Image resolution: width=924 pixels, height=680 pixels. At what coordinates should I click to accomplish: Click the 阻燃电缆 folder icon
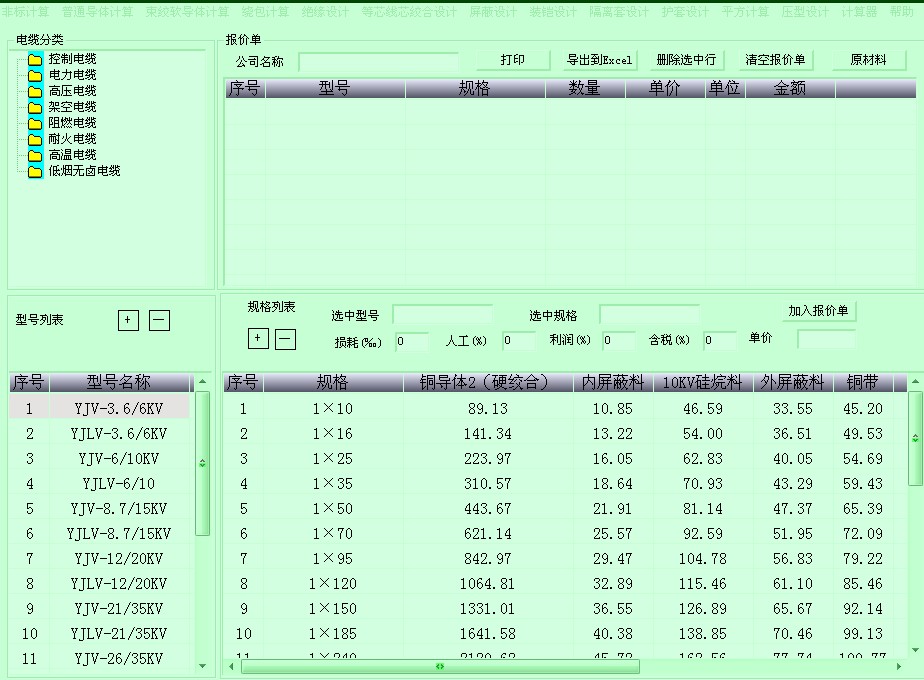pos(35,123)
